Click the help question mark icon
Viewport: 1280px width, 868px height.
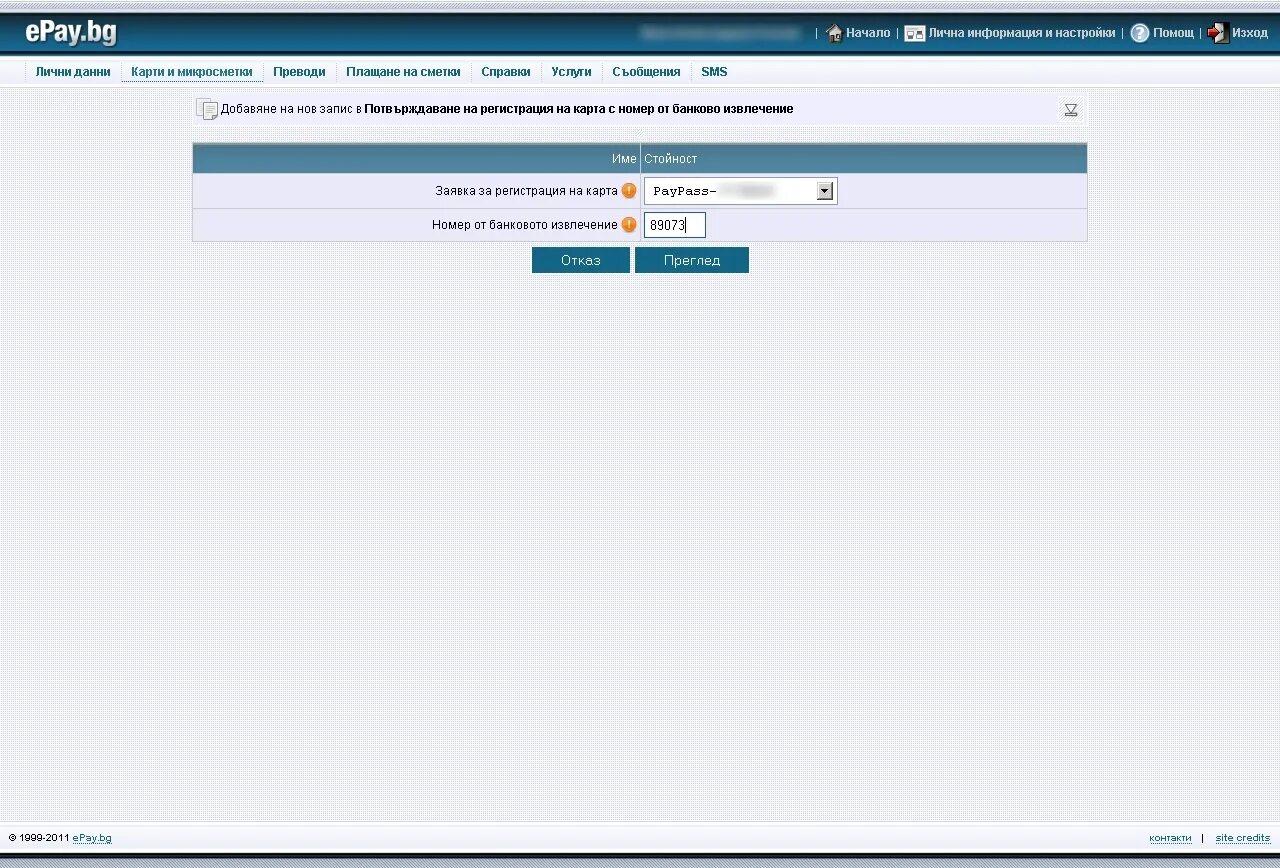[x=1140, y=33]
